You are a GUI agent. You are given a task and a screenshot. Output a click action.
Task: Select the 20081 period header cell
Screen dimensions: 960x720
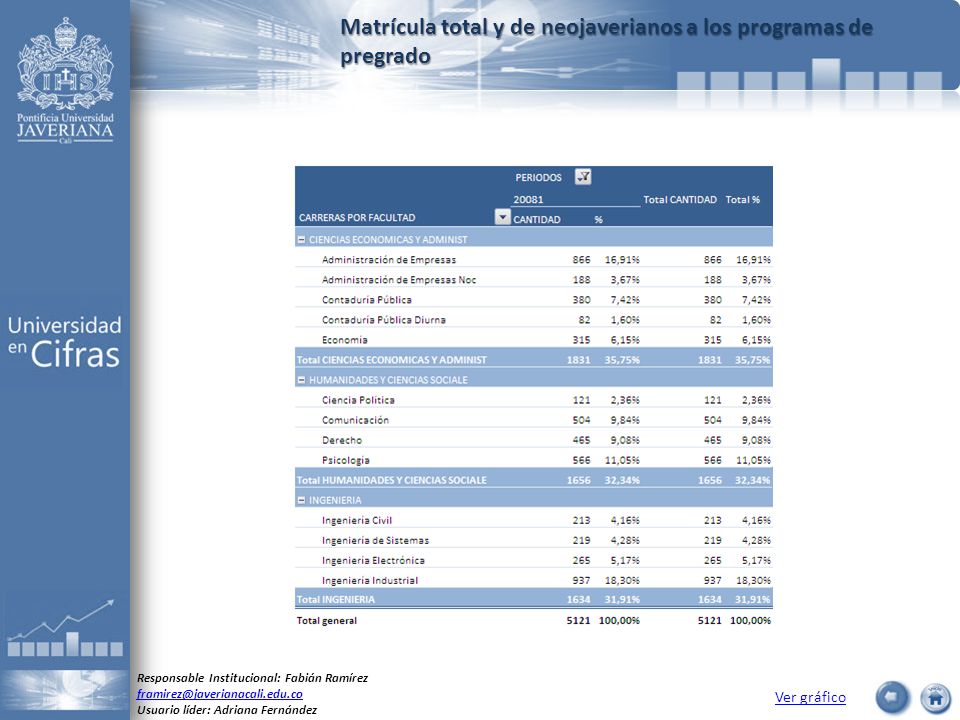pyautogui.click(x=528, y=200)
